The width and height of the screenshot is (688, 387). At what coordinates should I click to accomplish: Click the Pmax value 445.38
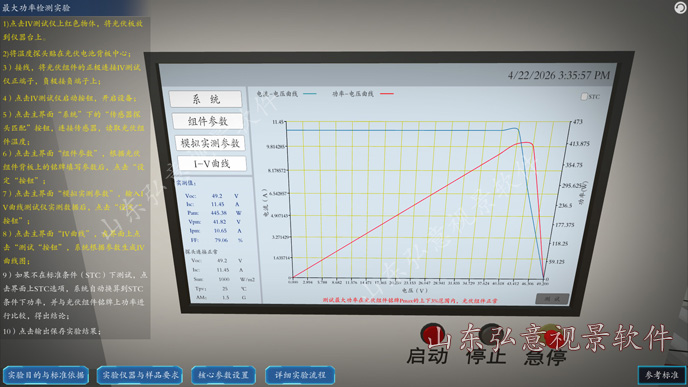[x=218, y=213]
